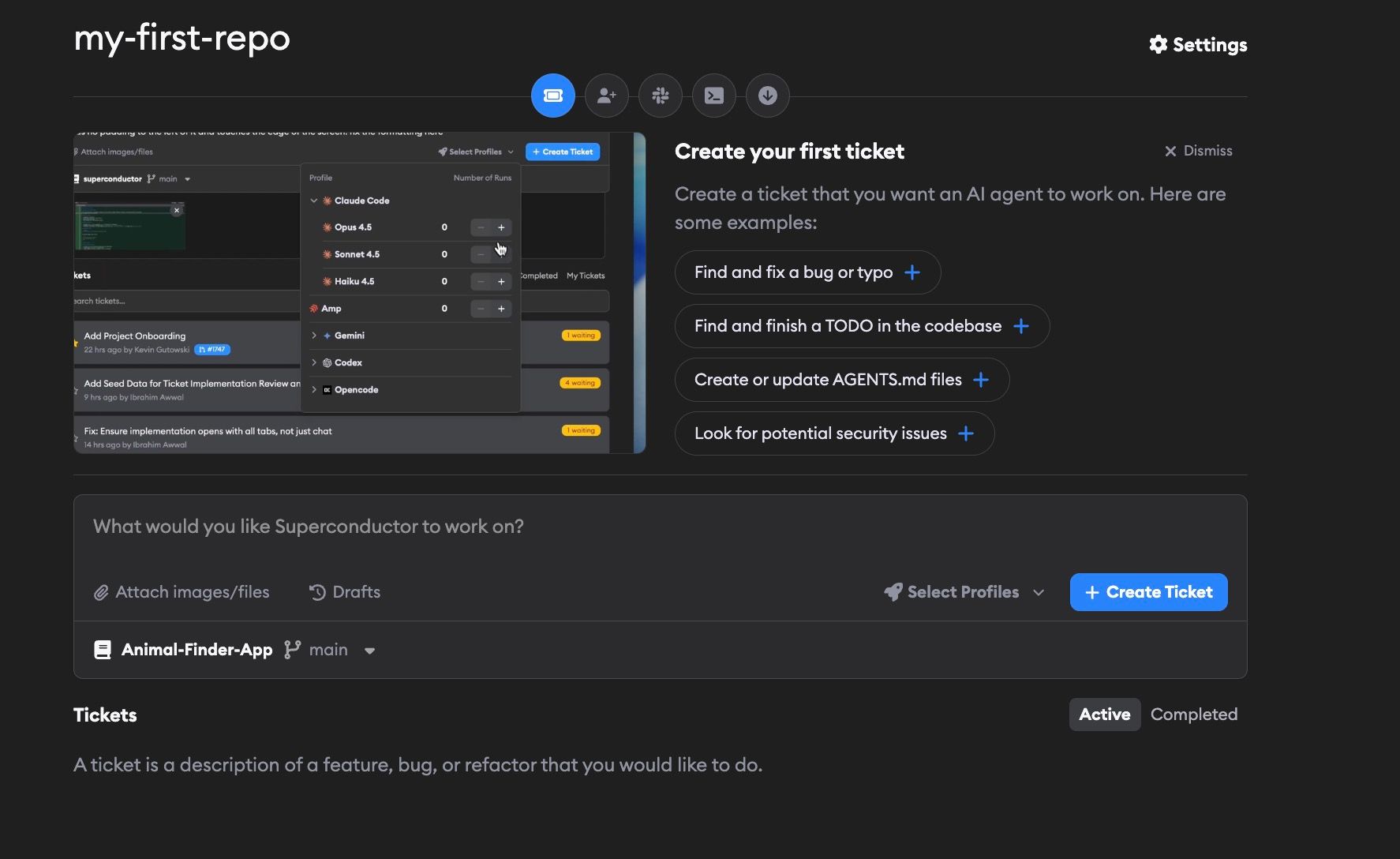Click the my-first-repo title

coord(182,38)
